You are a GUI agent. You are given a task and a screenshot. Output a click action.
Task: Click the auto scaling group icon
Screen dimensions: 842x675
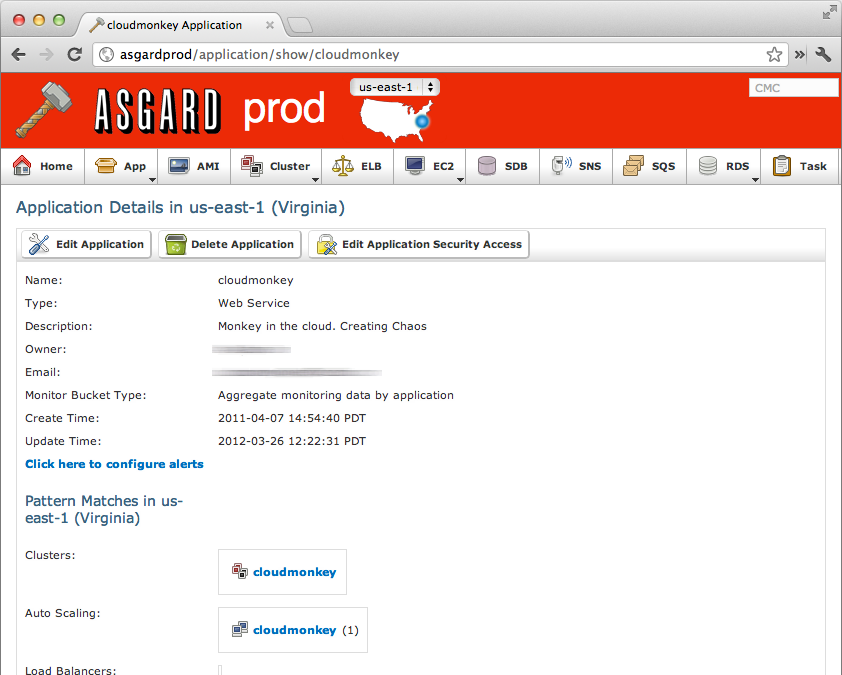239,629
